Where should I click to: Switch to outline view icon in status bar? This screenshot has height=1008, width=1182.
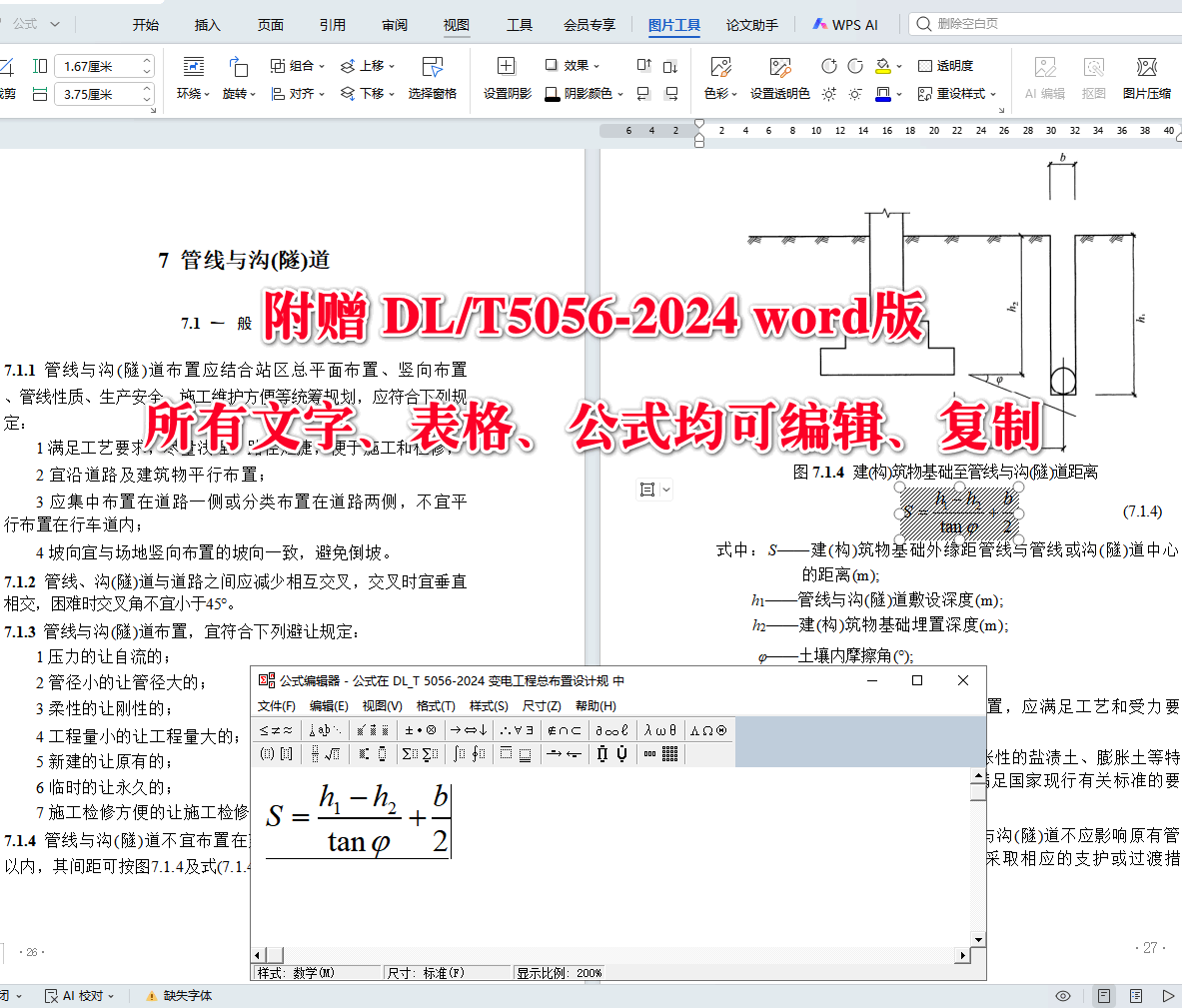[1136, 996]
